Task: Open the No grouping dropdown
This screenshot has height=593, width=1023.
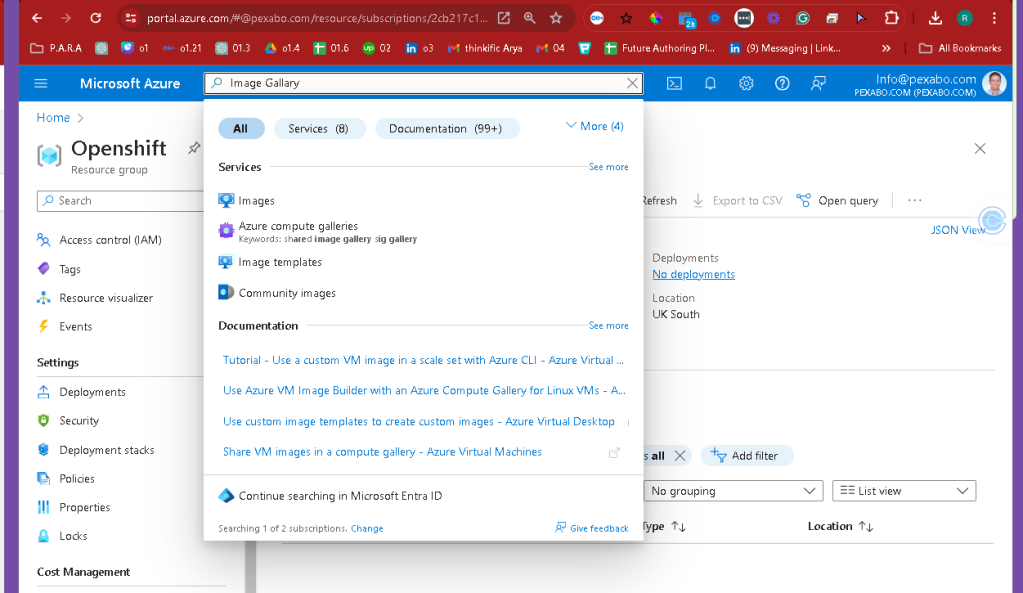Action: [733, 491]
